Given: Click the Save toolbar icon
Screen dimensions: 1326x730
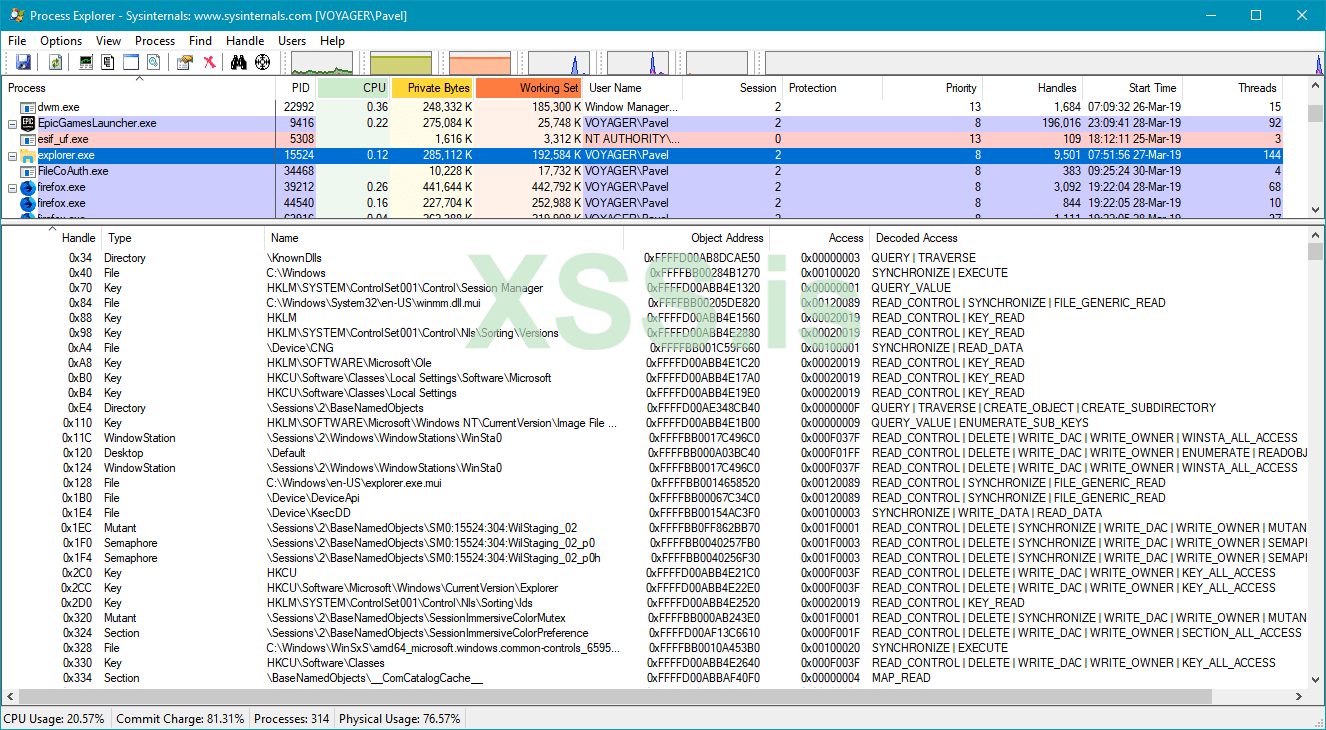Looking at the screenshot, I should [x=23, y=63].
